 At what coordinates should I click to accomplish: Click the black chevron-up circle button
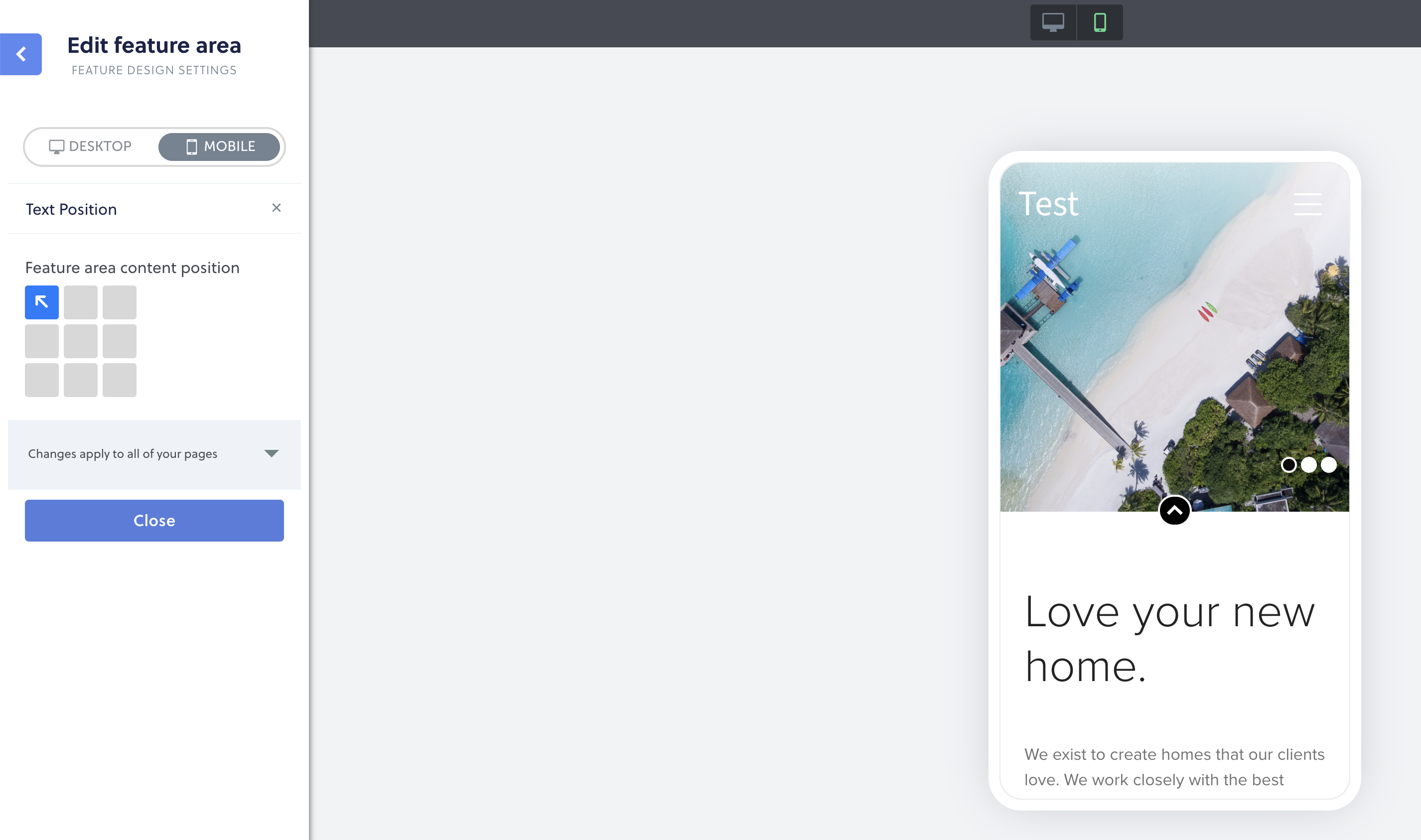[x=1174, y=511]
